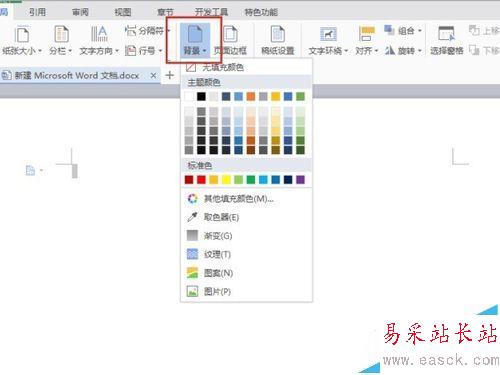Switch to the 引用 ribbon tab

pyautogui.click(x=37, y=12)
